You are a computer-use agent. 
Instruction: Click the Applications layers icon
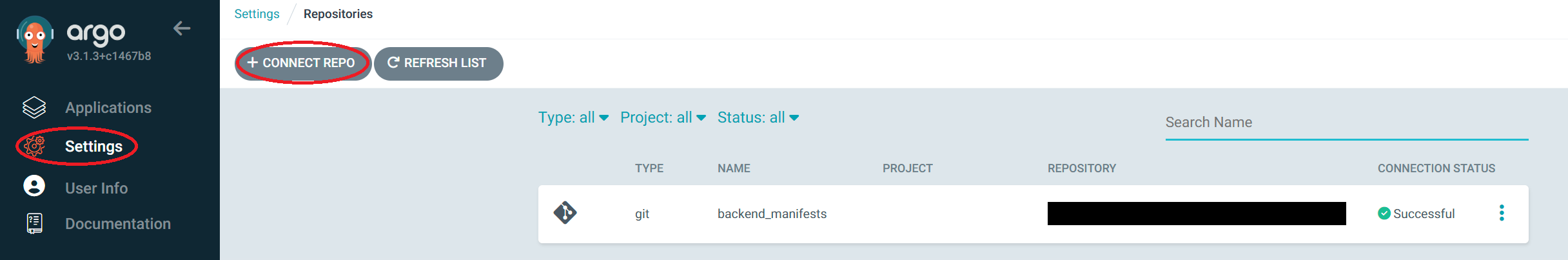tap(34, 108)
